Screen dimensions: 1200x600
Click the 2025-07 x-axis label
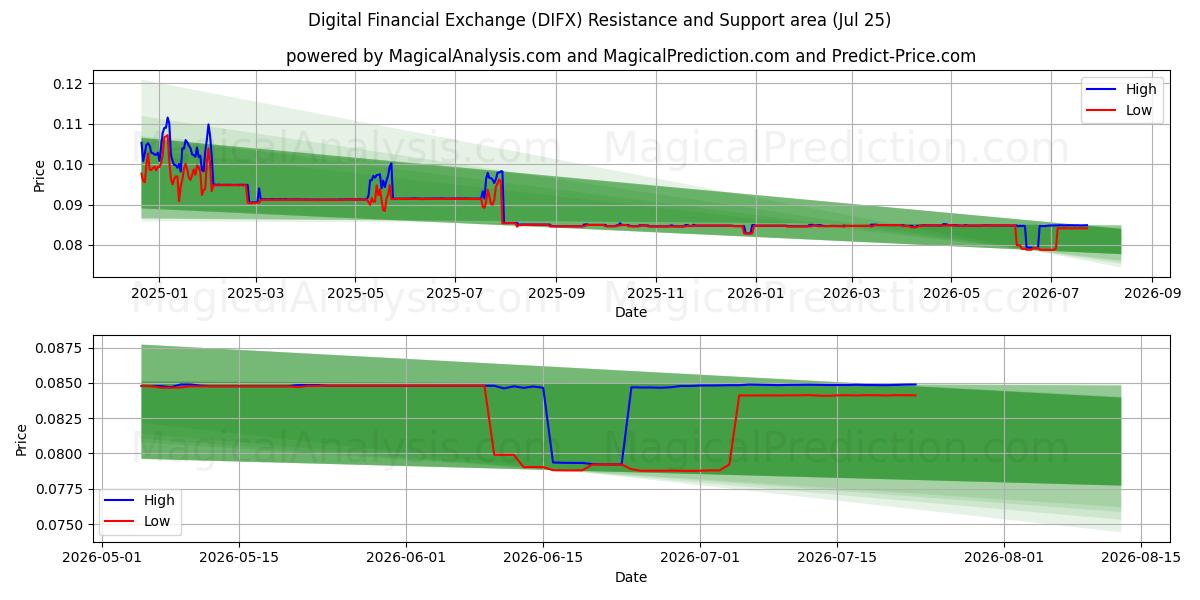tap(455, 293)
